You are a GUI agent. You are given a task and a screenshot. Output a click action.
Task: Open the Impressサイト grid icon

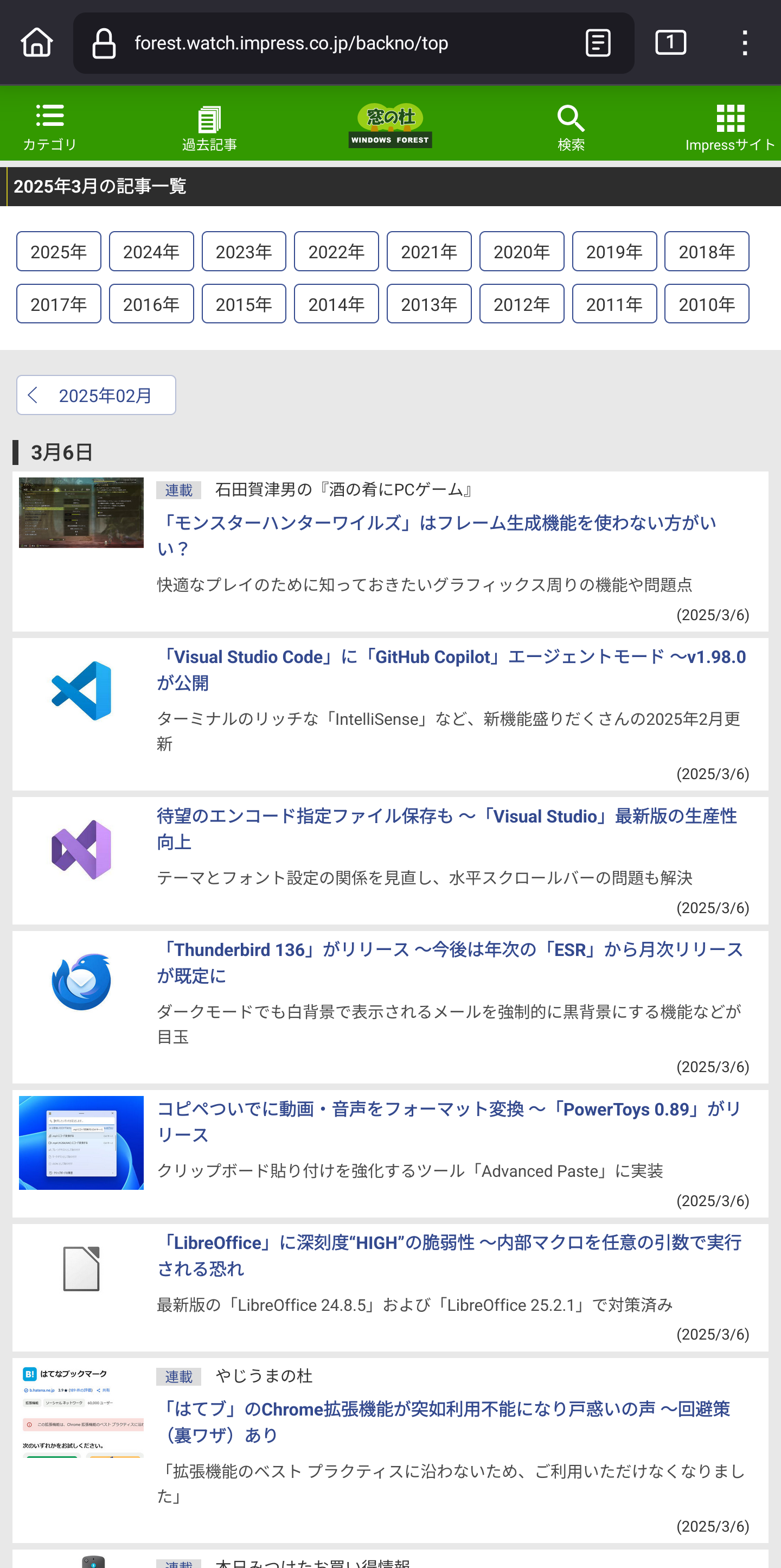[x=730, y=128]
